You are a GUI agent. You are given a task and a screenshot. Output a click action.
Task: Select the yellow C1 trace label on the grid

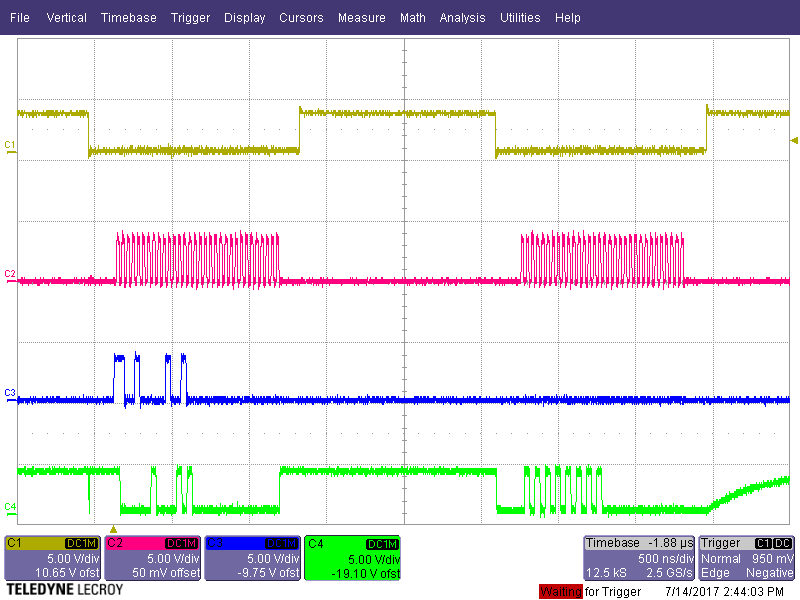click(x=8, y=144)
